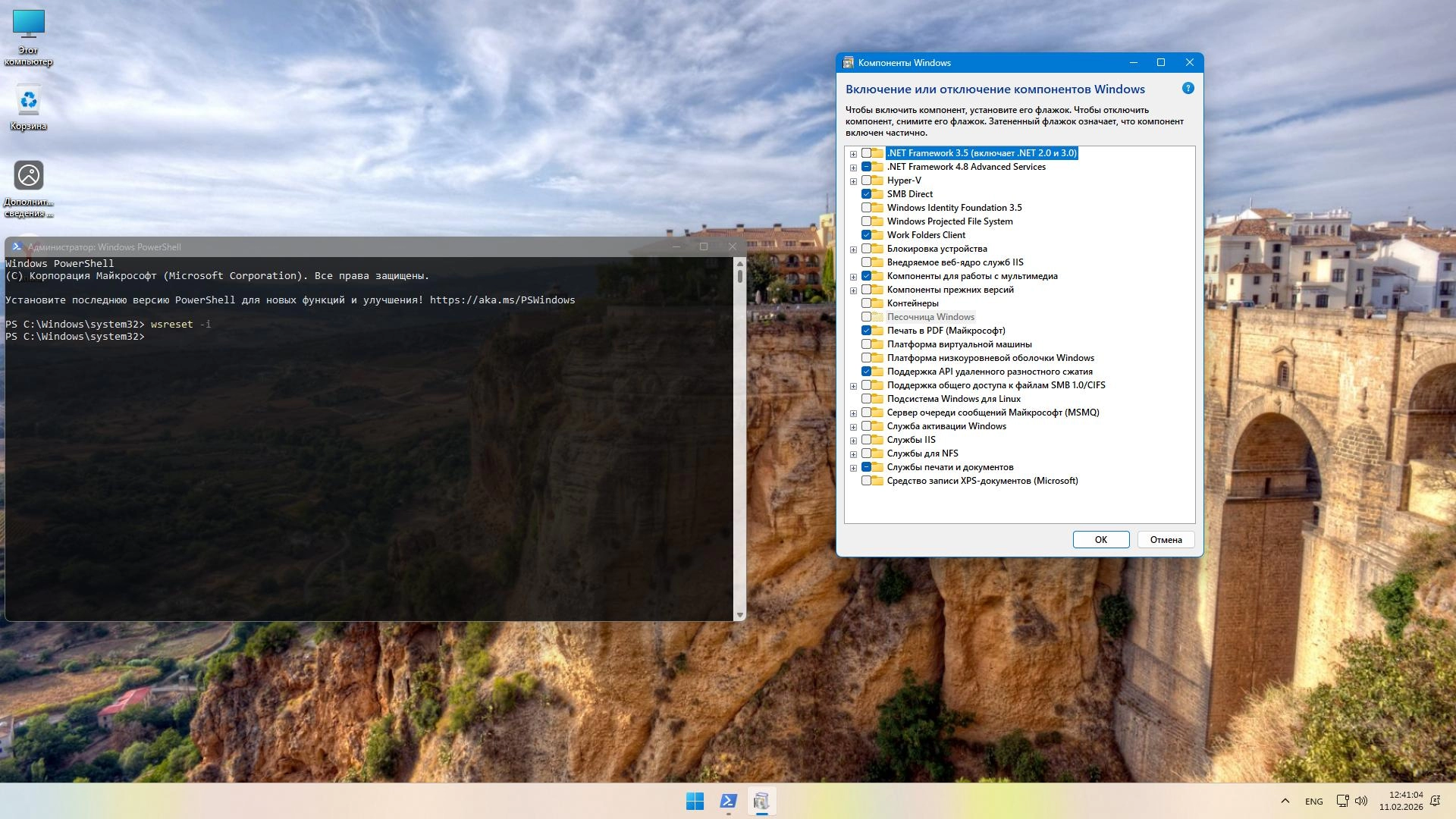Open the Windows Start button
The height and width of the screenshot is (819, 1456).
point(695,801)
